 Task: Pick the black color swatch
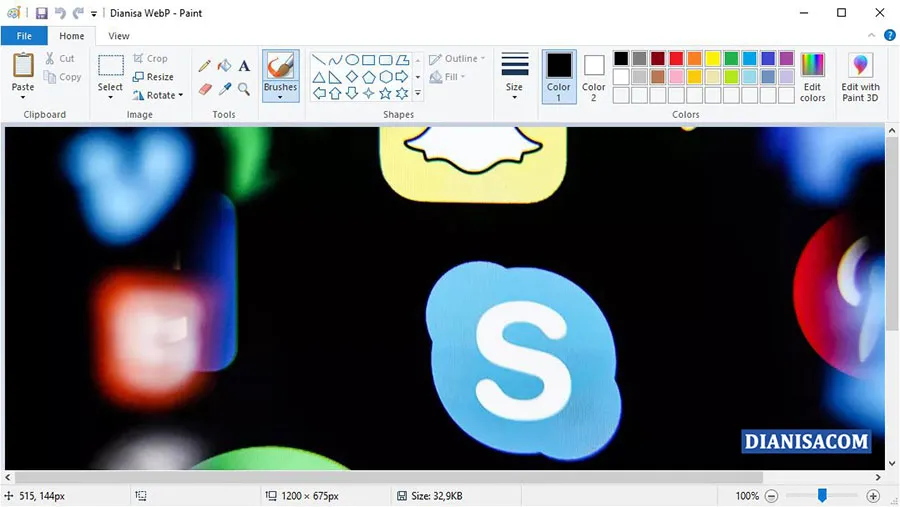tap(621, 58)
